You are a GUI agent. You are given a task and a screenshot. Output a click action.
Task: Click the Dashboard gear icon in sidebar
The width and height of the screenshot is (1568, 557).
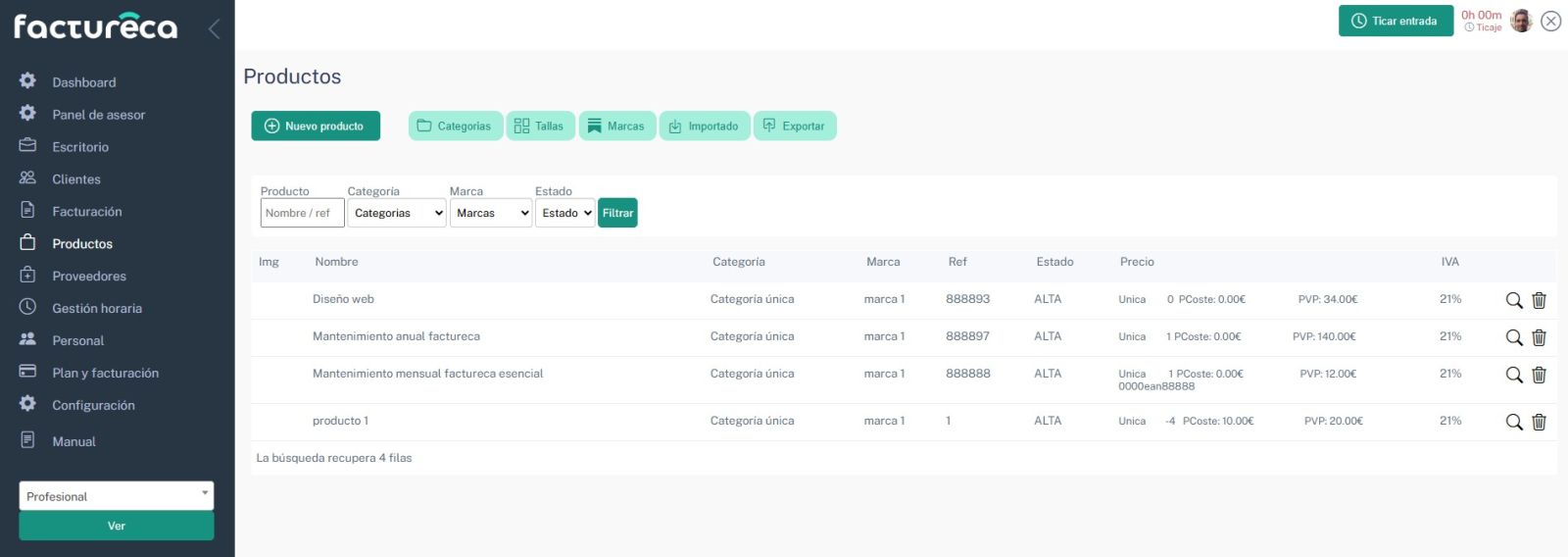pyautogui.click(x=27, y=81)
